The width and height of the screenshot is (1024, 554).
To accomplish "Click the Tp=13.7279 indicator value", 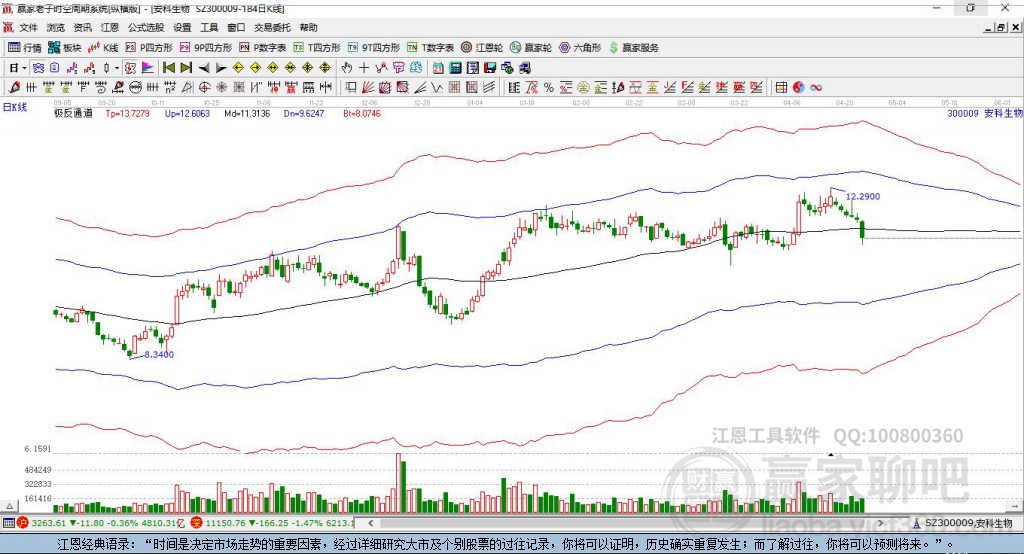I will click(x=127, y=113).
